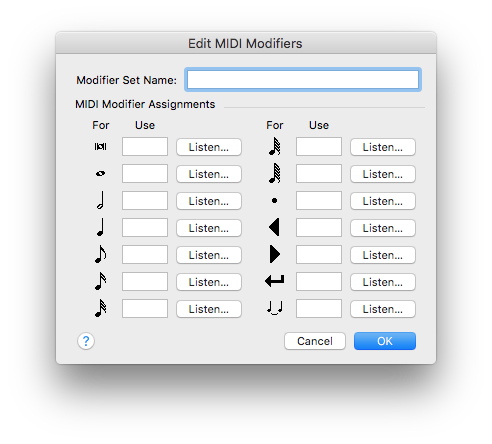Click Listen for the 16th note
The image size is (492, 444).
[x=209, y=282]
